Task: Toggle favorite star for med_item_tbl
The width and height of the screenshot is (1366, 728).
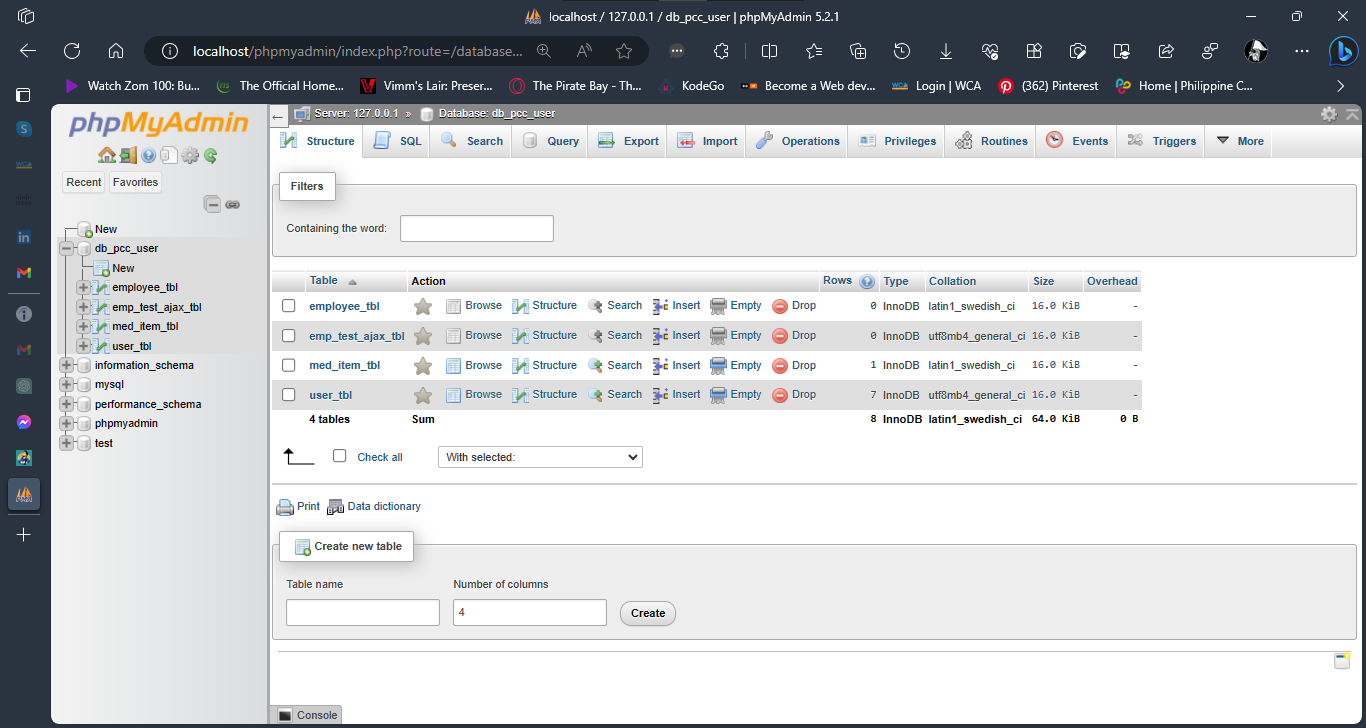Action: pos(423,365)
